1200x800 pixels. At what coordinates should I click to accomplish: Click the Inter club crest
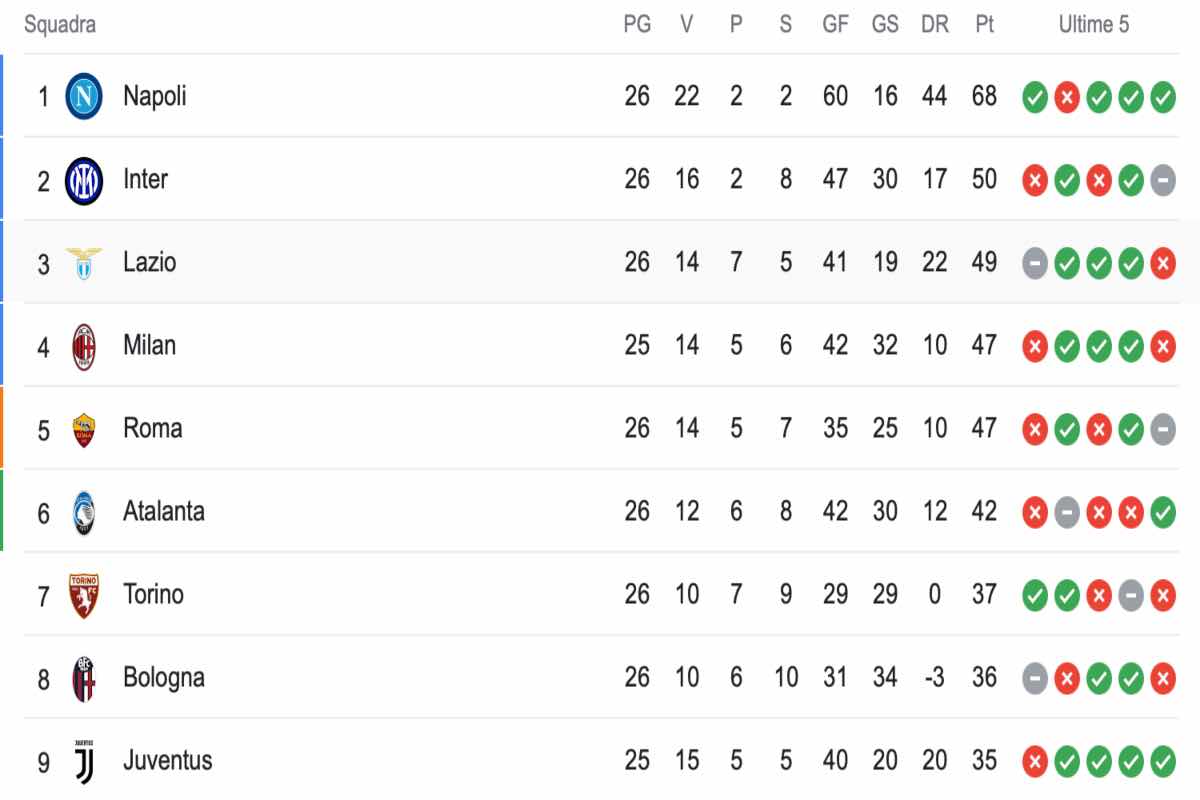[84, 180]
